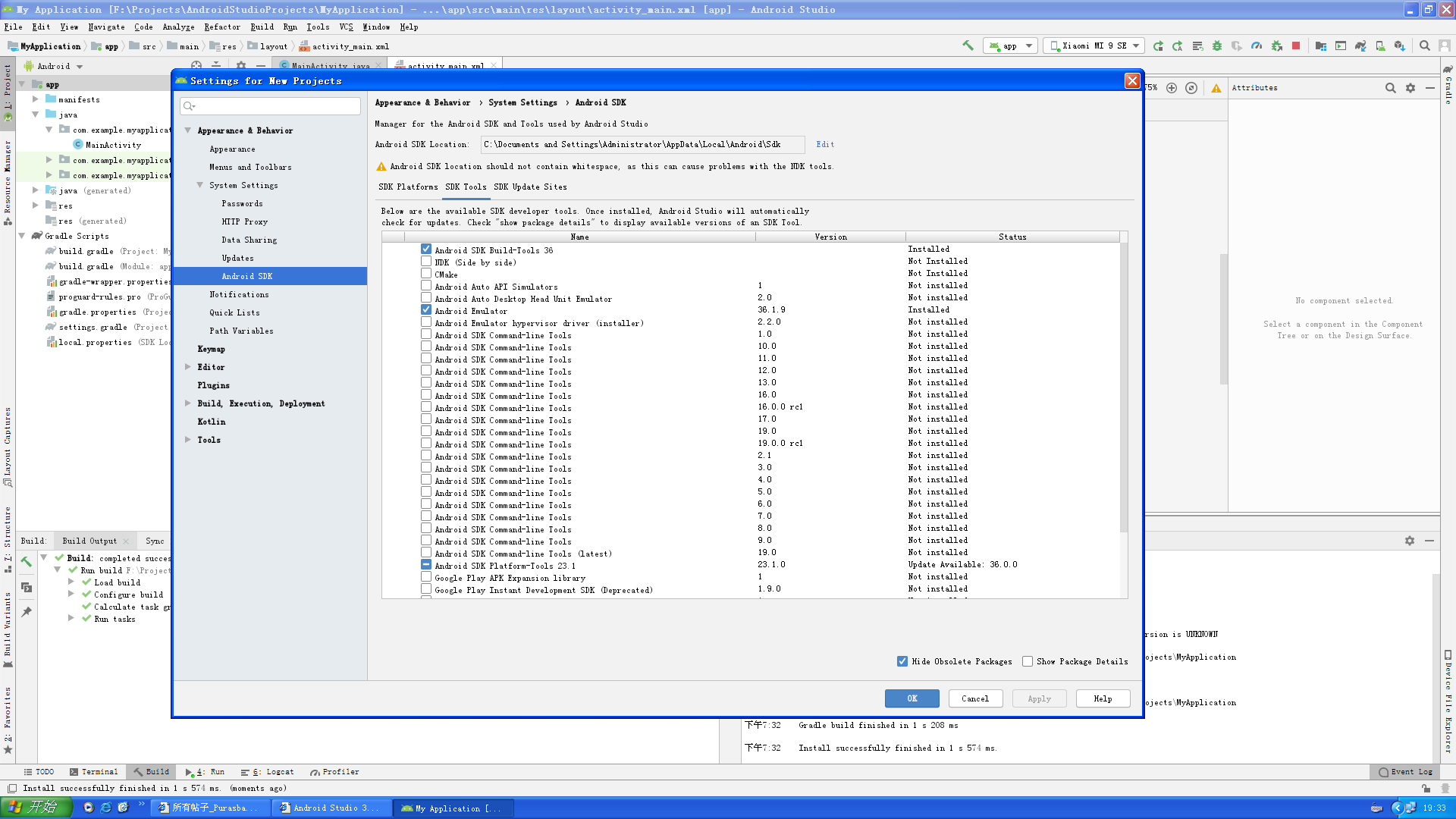Screen dimensions: 1456x819
Task: Click the Build output settings gear
Action: click(1410, 541)
